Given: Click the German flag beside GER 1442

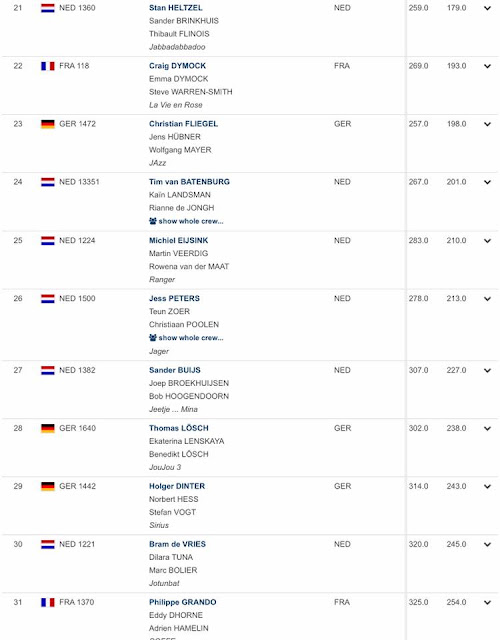Looking at the screenshot, I should (48, 486).
